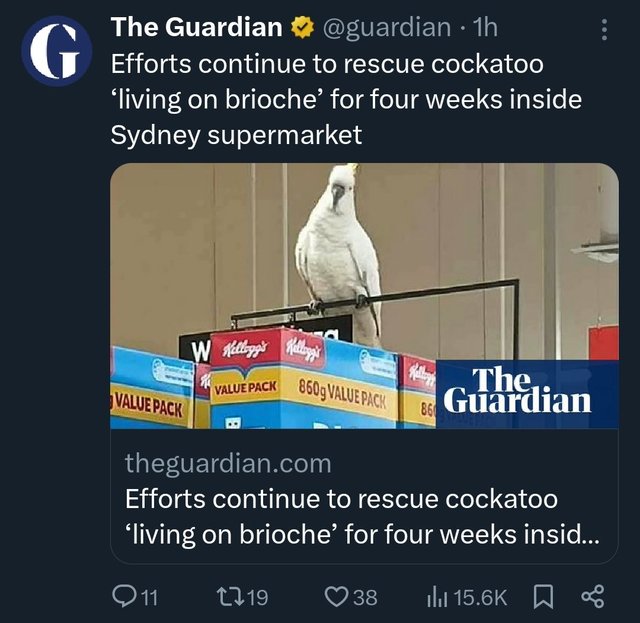640x623 pixels.
Task: Click the tweet text about Sydney supermarket
Action: point(346,100)
